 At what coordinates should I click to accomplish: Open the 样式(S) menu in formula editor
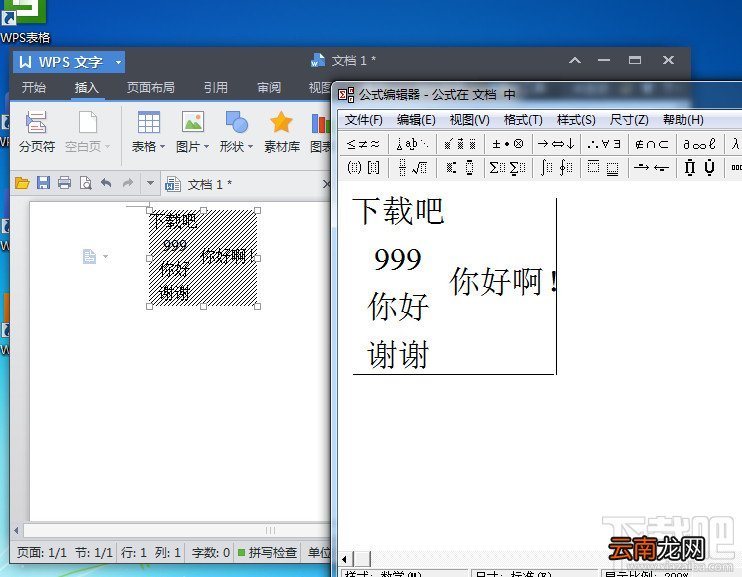click(576, 120)
